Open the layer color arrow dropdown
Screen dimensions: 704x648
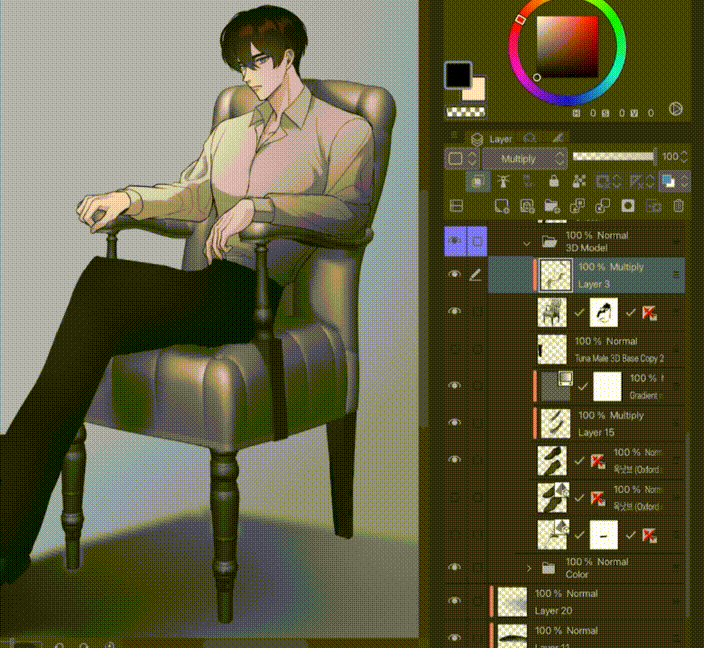tap(684, 181)
